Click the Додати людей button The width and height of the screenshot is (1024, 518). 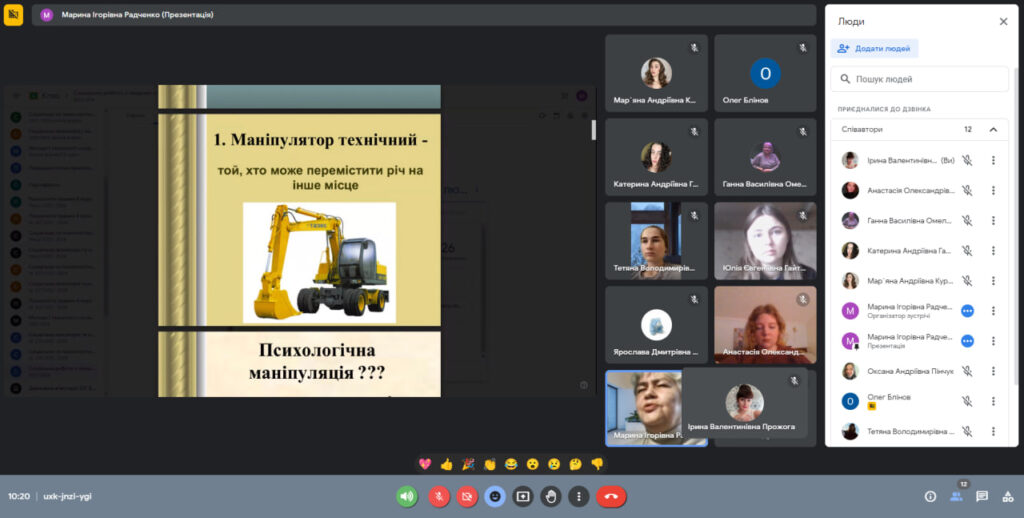[874, 48]
